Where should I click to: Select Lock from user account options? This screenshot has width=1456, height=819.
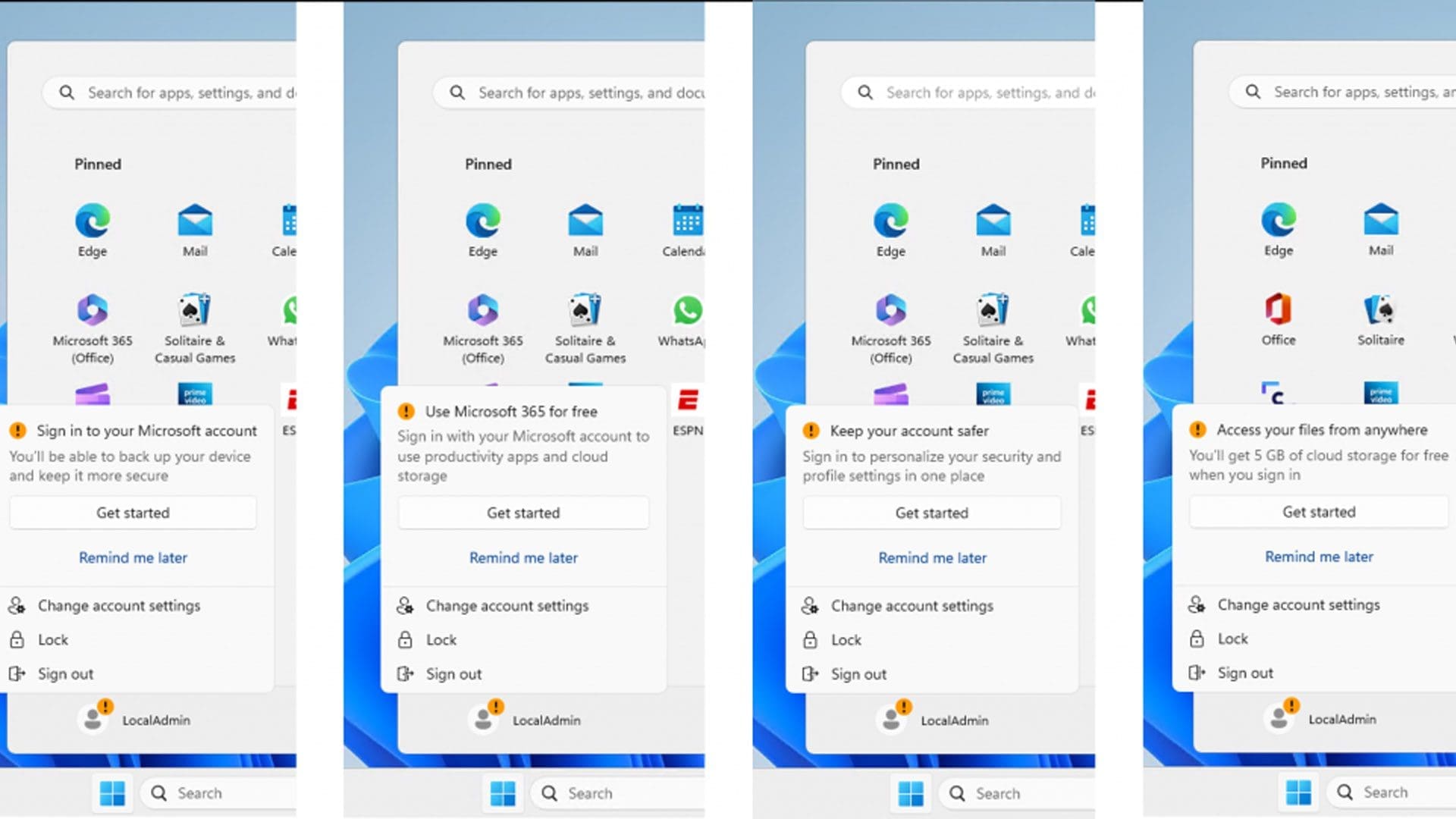pos(53,639)
